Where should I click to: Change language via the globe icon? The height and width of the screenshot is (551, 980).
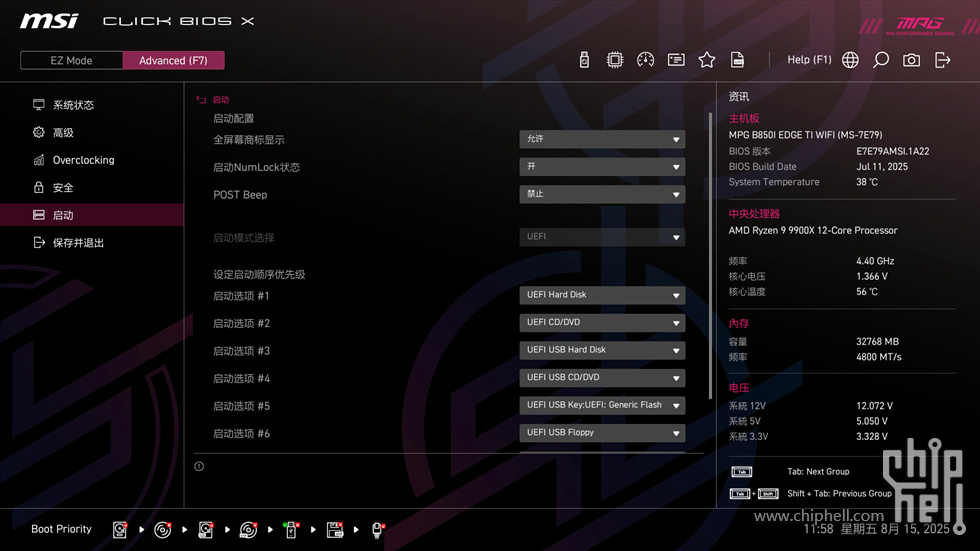(x=850, y=60)
